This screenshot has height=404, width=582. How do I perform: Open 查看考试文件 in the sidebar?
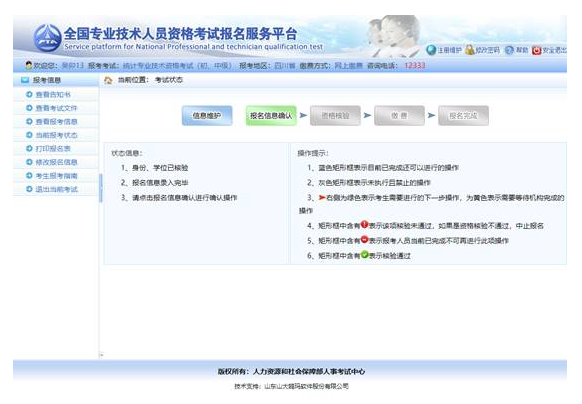tap(56, 108)
